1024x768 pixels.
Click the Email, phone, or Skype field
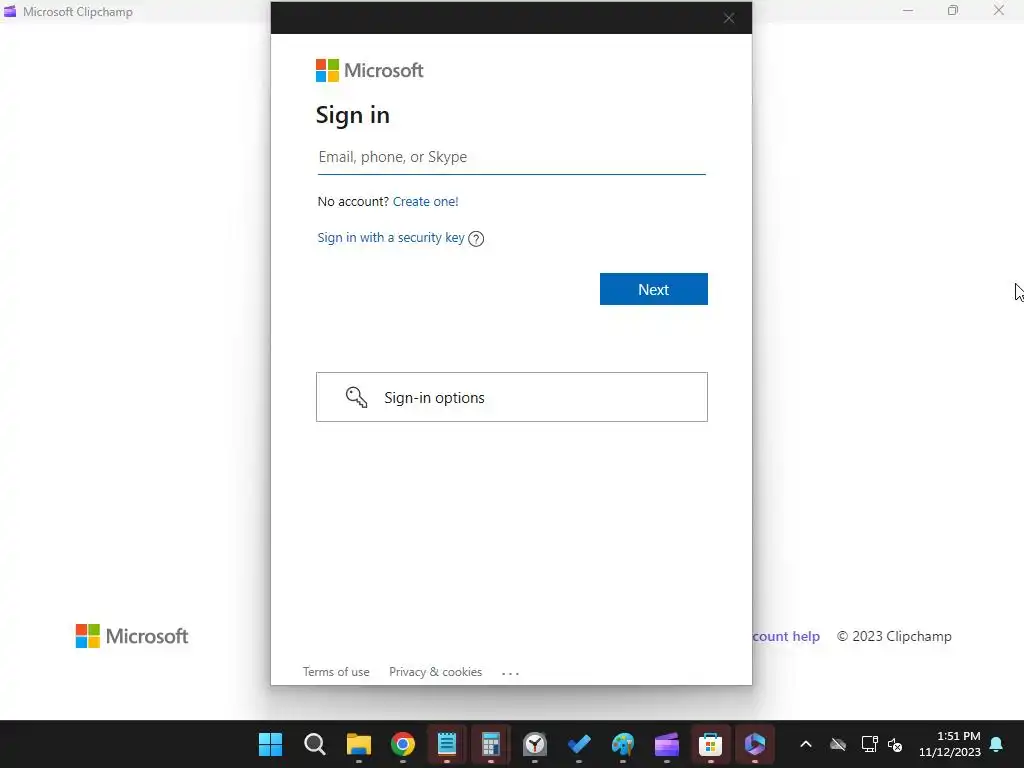[511, 157]
